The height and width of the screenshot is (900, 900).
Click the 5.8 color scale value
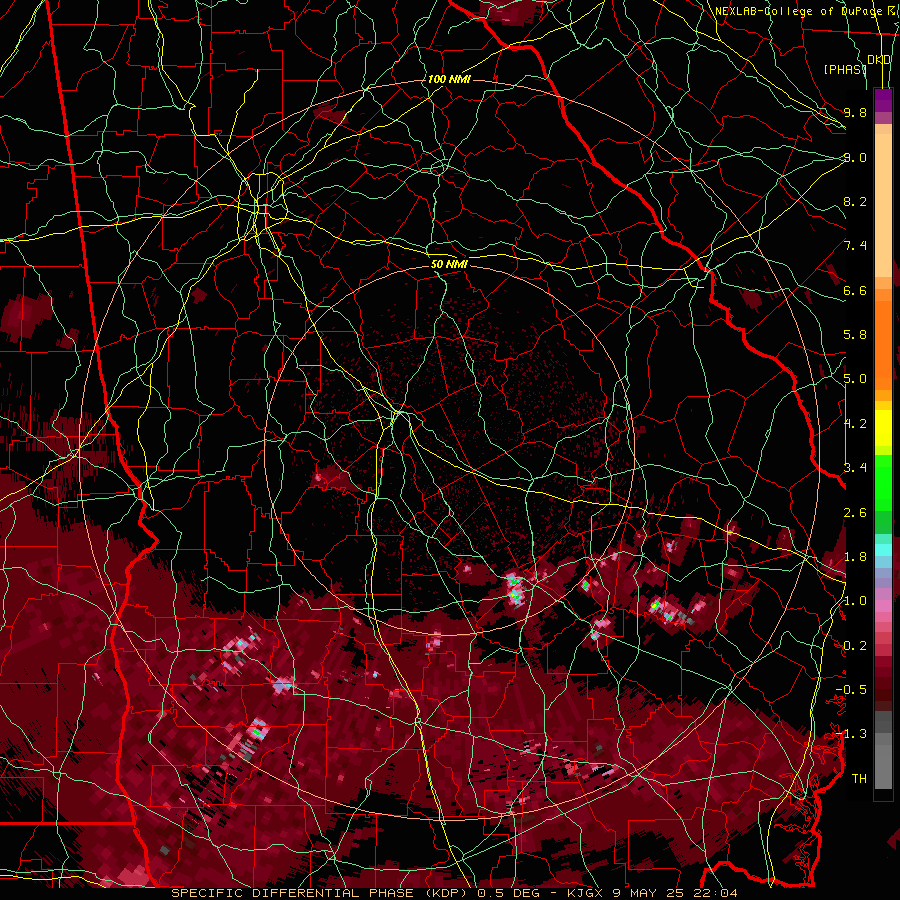click(855, 335)
